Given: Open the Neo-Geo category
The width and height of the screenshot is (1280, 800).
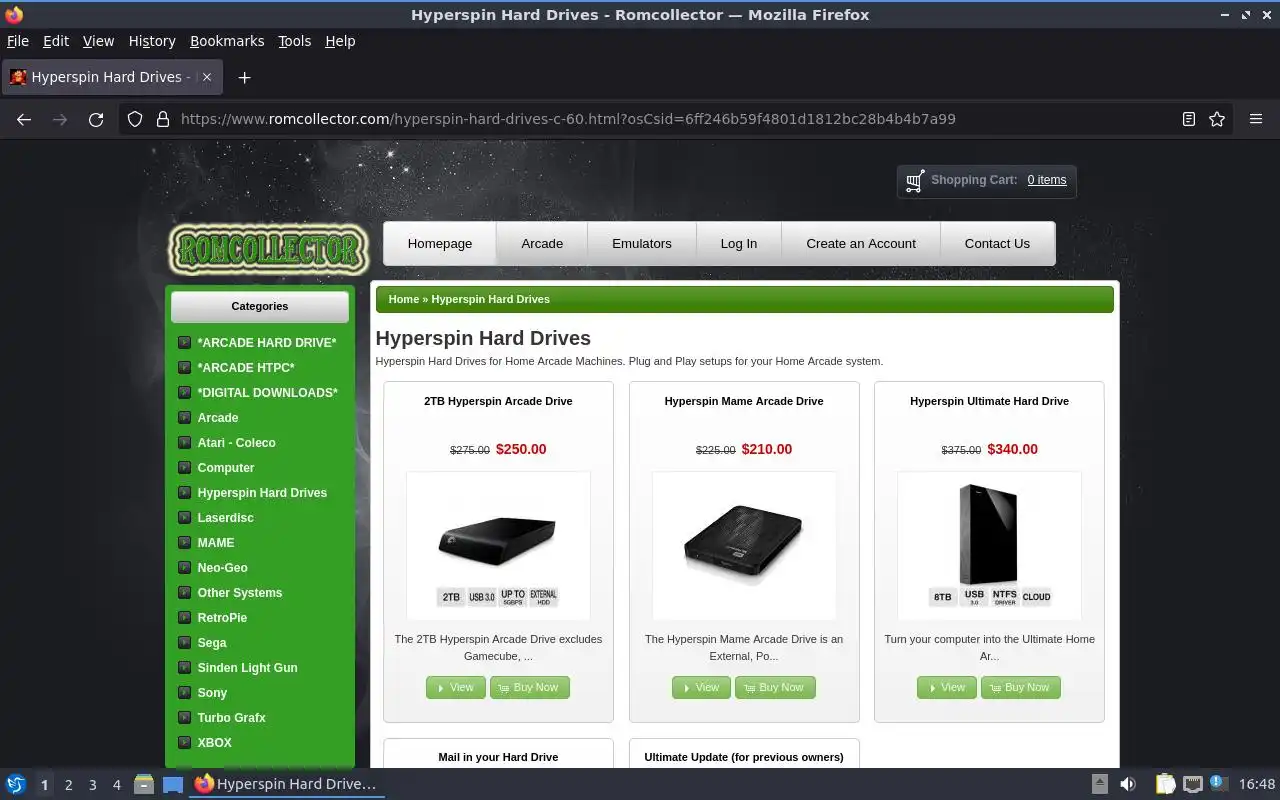Looking at the screenshot, I should 222,567.
